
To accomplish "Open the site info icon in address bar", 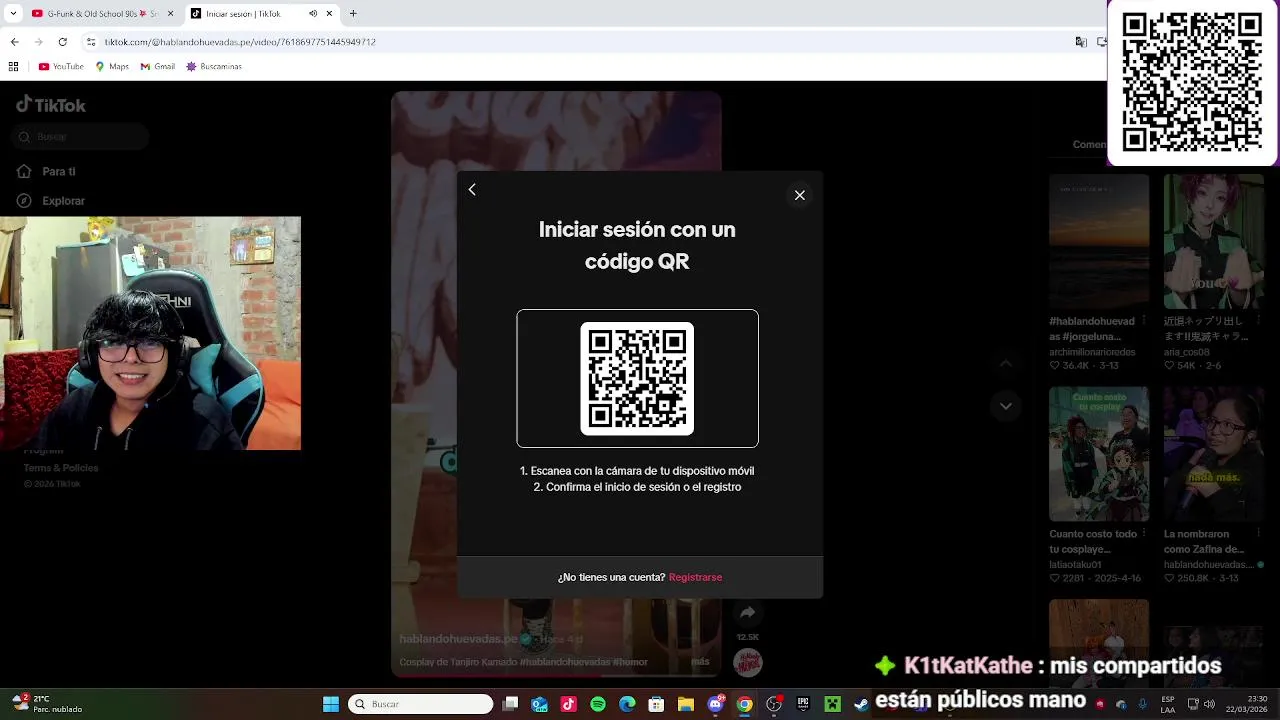I will tap(91, 42).
